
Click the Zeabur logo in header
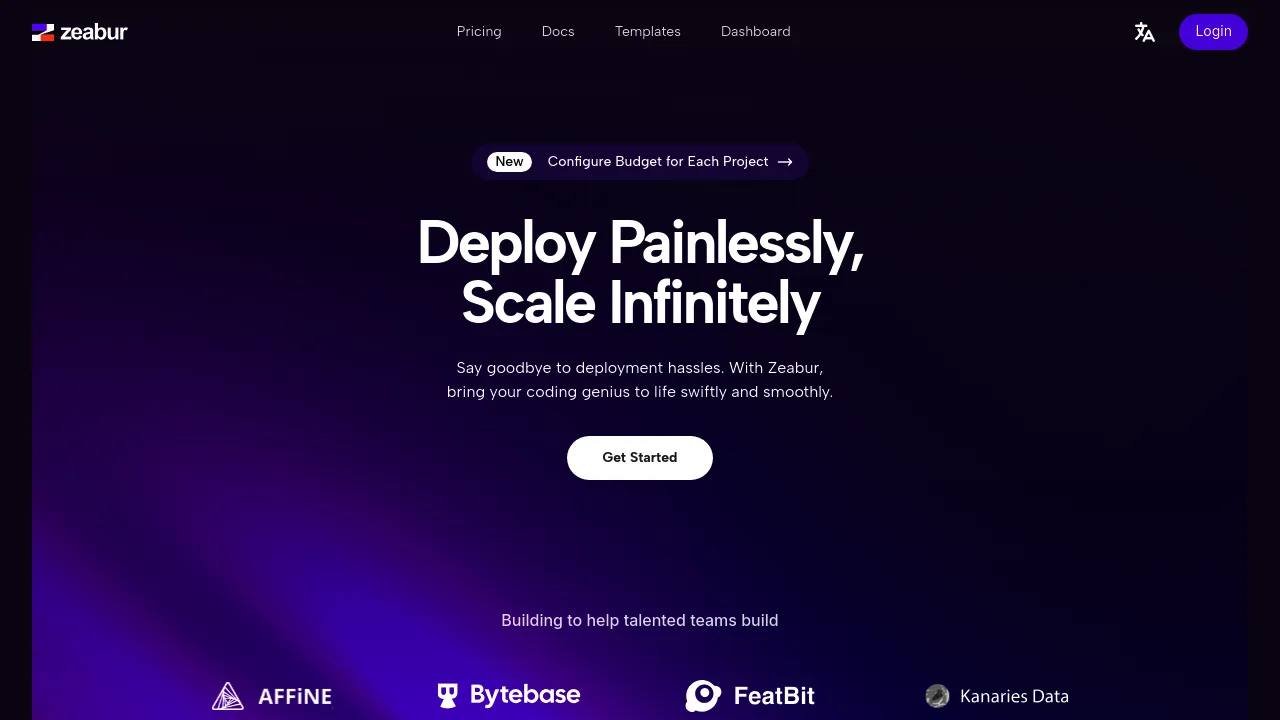point(80,32)
